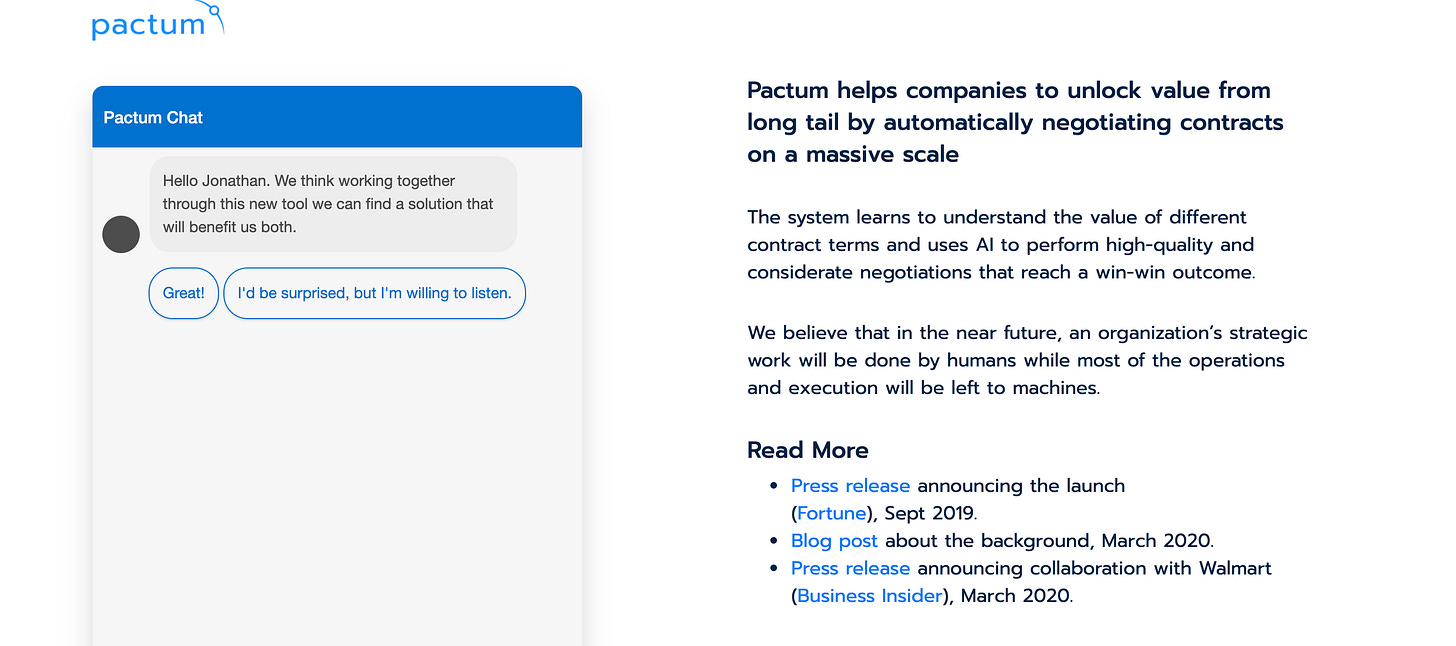The height and width of the screenshot is (646, 1456).
Task: Click the Pactum Chat header title
Action: click(153, 117)
